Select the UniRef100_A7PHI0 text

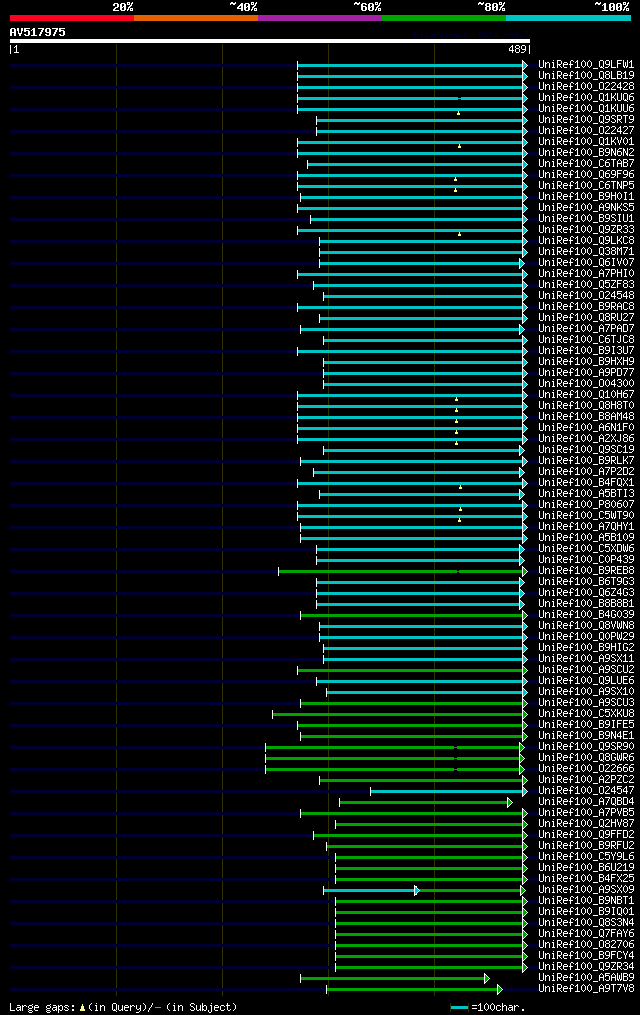click(586, 274)
